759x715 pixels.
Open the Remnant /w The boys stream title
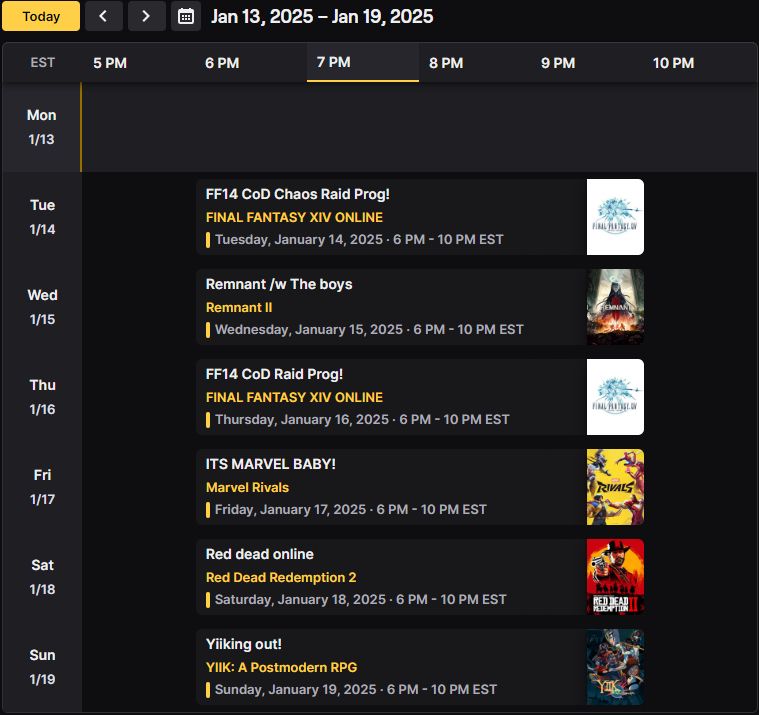point(279,284)
